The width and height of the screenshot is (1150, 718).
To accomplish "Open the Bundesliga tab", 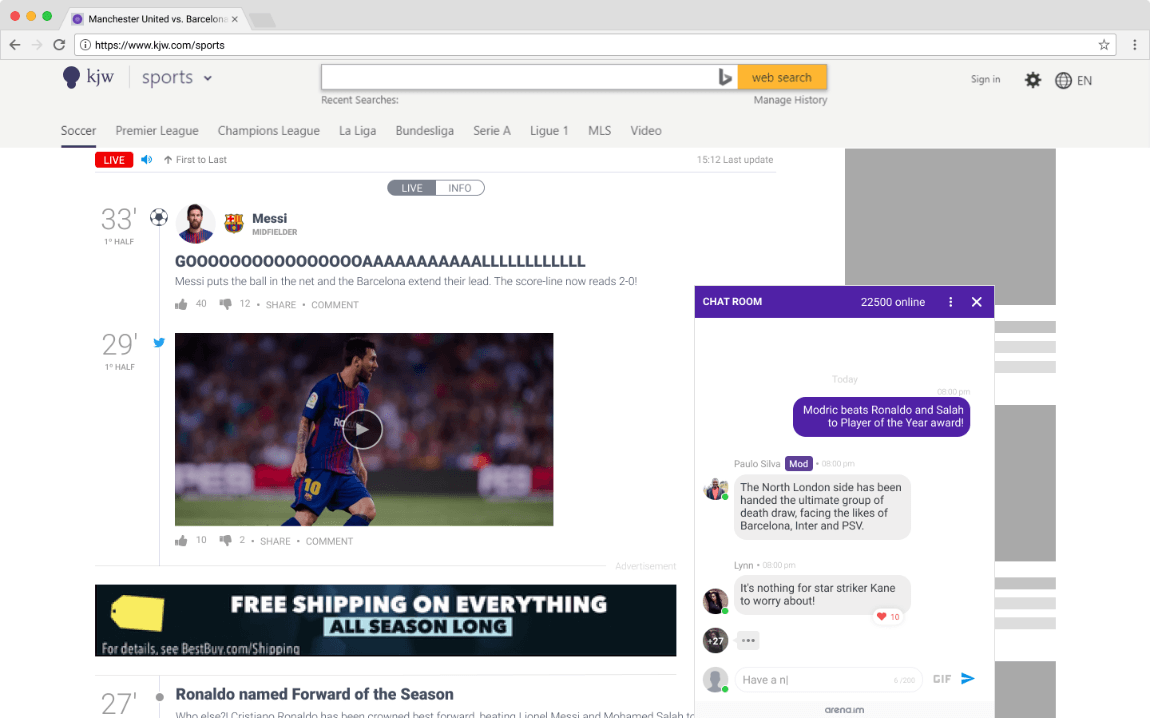I will click(x=425, y=131).
